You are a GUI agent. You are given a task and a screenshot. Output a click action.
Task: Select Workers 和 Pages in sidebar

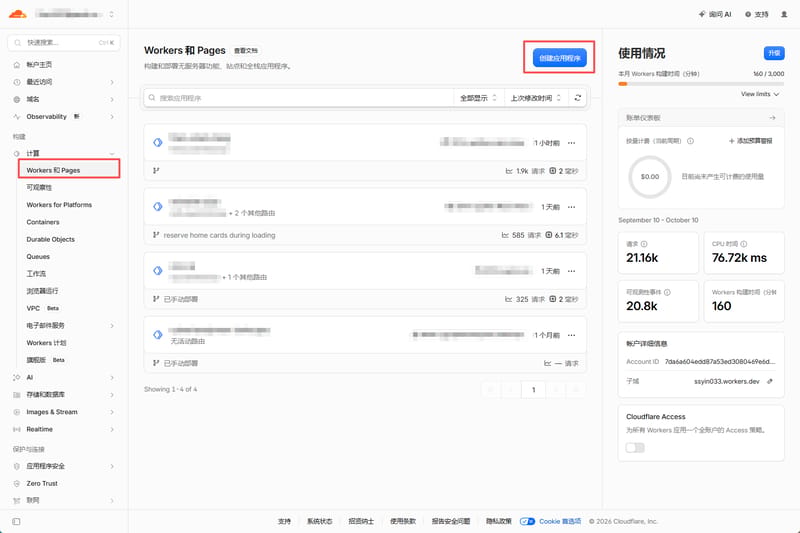pyautogui.click(x=69, y=170)
